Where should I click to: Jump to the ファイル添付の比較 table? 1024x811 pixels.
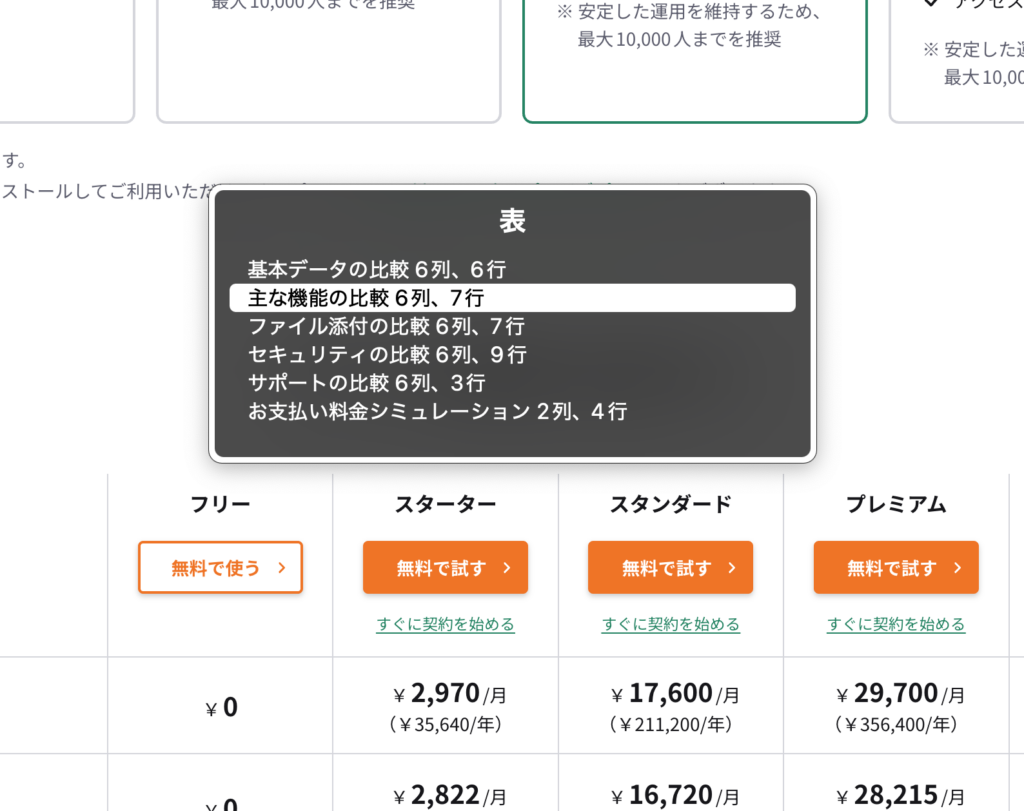coord(386,326)
